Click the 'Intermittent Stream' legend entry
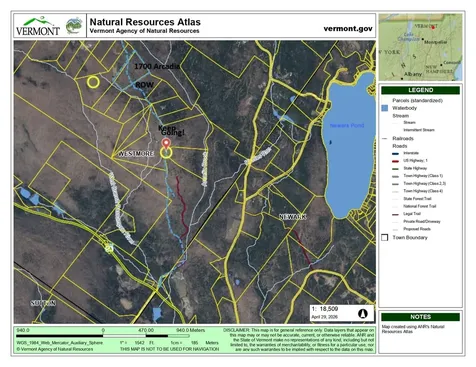476x367 pixels. (419, 130)
